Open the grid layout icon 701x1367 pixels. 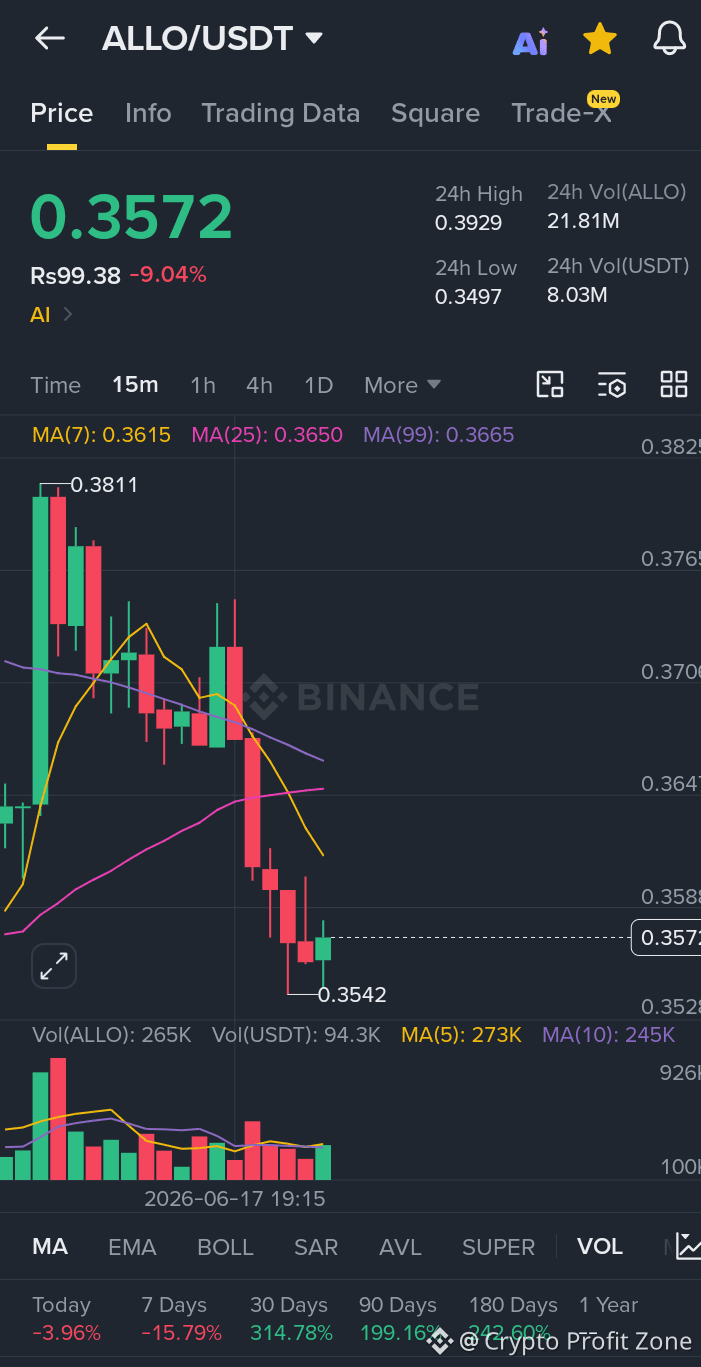pos(674,384)
